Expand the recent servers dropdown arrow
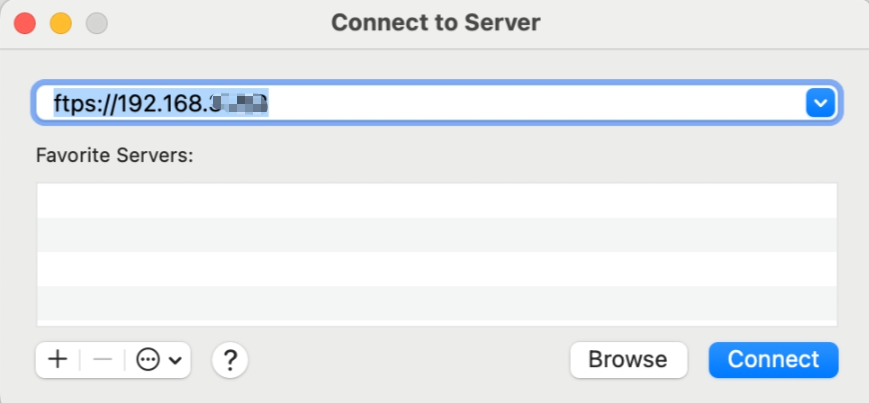 pyautogui.click(x=820, y=102)
